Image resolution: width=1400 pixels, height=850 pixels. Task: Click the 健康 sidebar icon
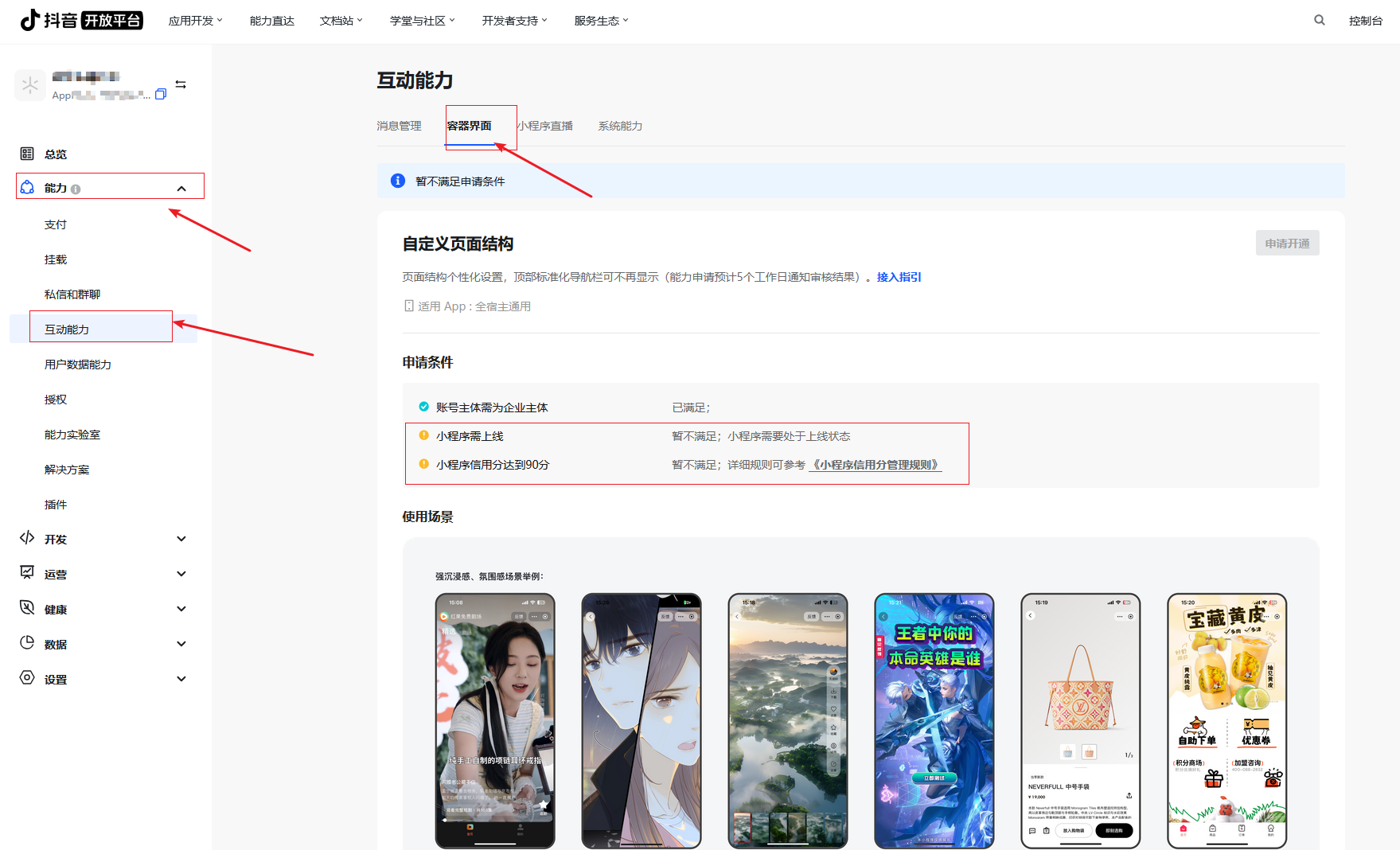tap(26, 609)
